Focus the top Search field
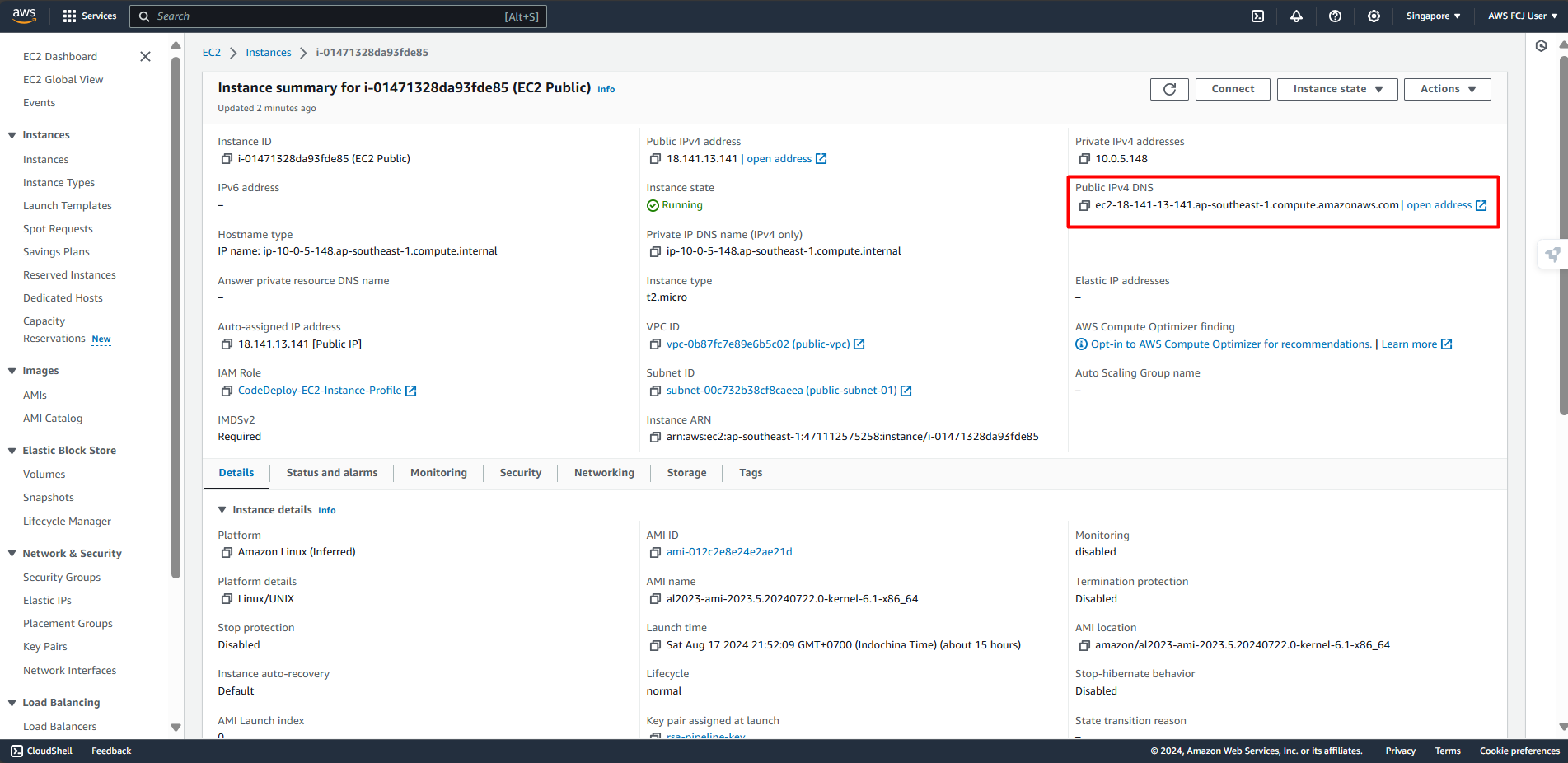 pos(338,16)
